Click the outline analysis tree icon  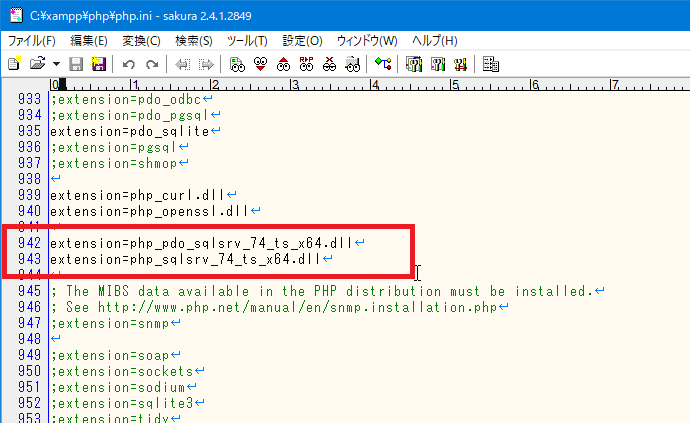383,63
